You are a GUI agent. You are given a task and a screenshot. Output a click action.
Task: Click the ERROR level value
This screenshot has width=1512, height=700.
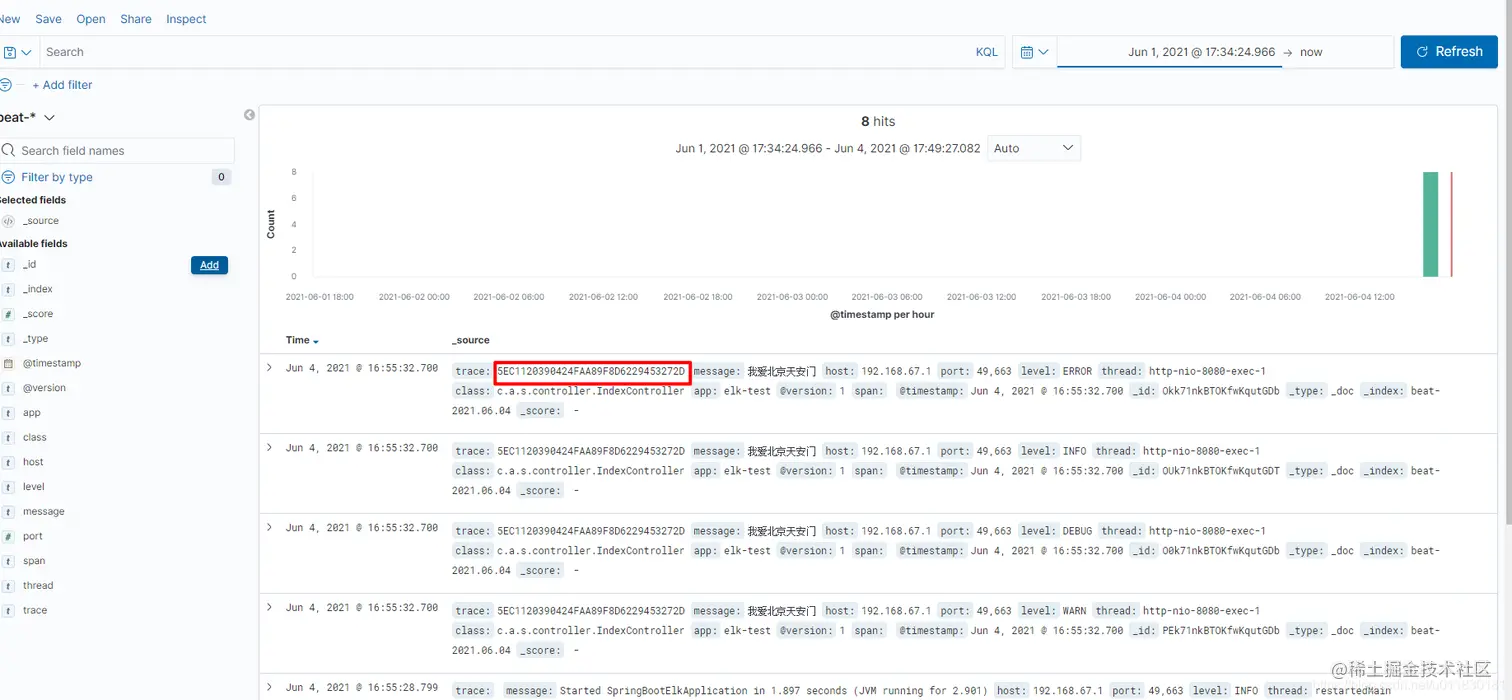pyautogui.click(x=1077, y=371)
